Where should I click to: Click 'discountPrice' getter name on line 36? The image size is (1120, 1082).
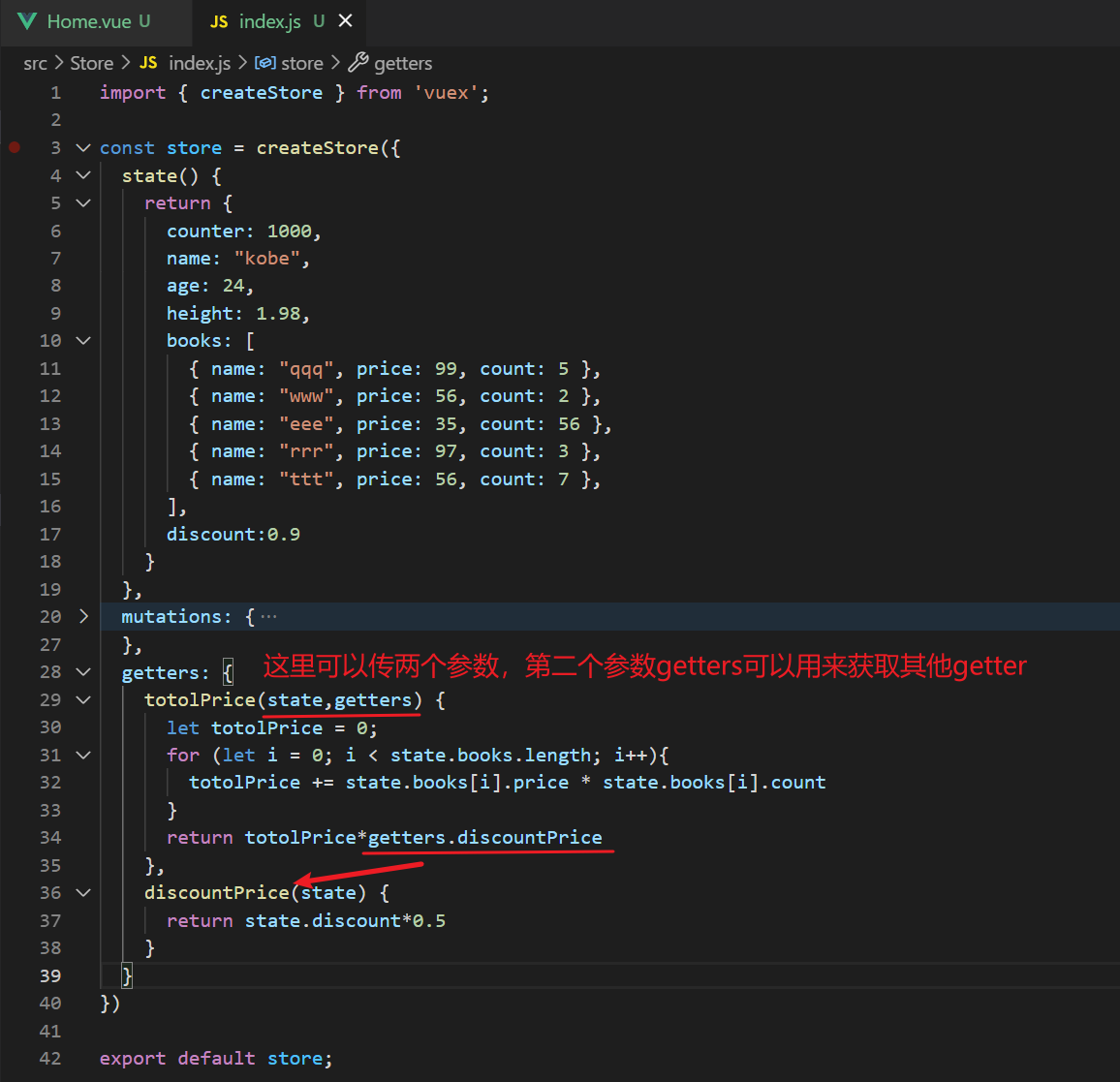point(216,893)
